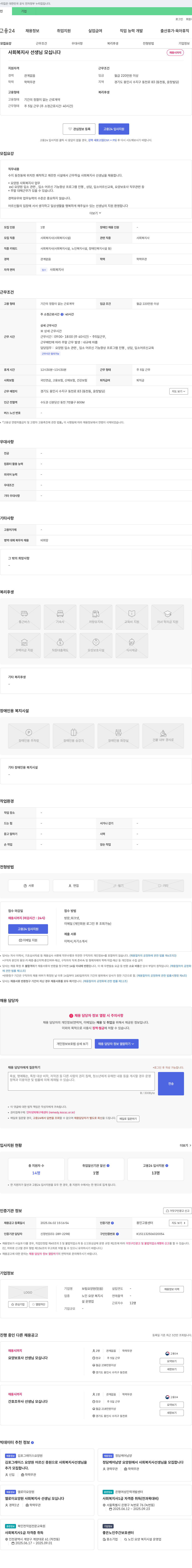Click the company LOGO thumbnail
The width and height of the screenshot is (192, 1568).
[28, 1292]
